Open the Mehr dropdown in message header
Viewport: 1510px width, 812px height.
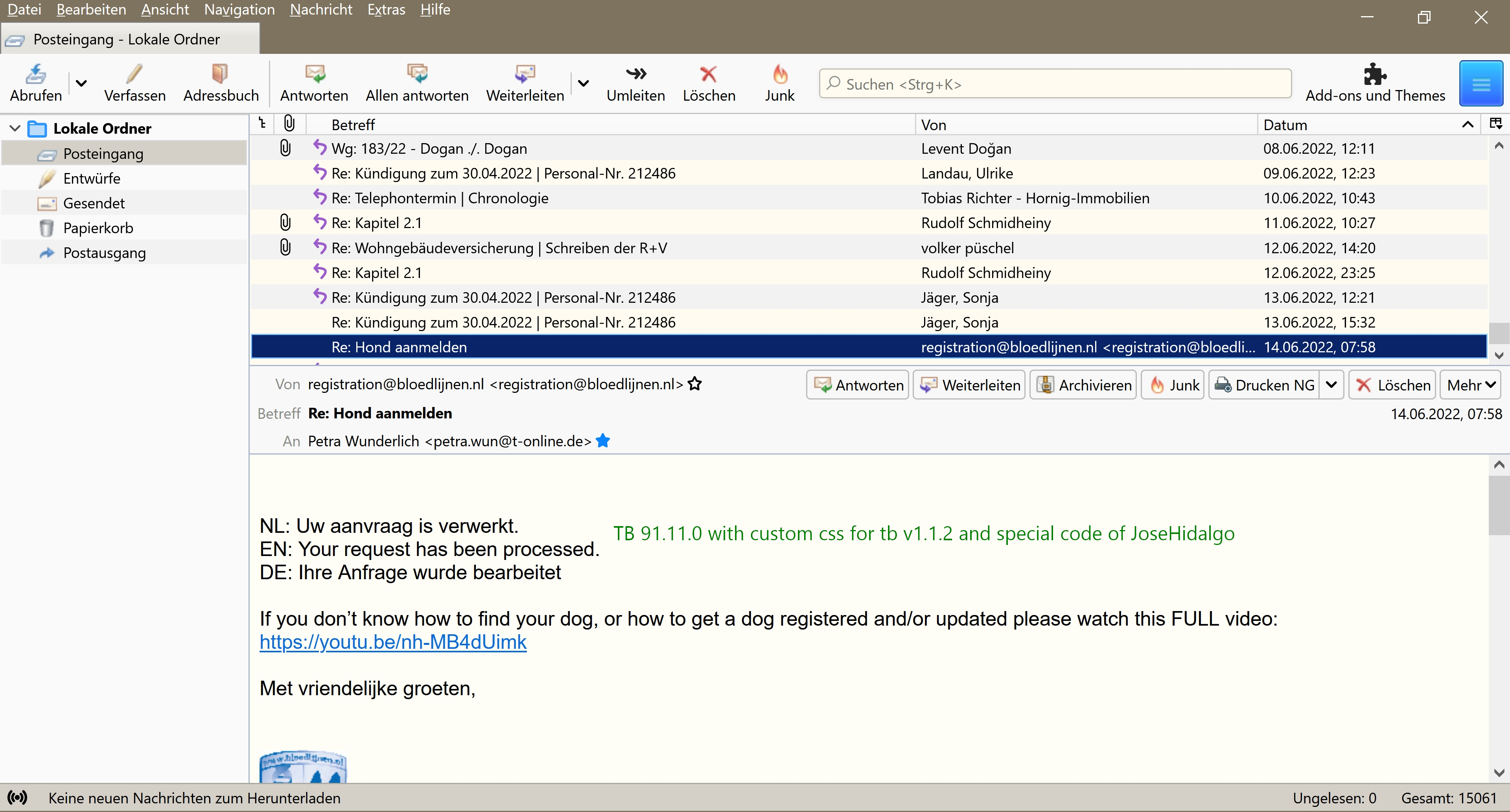pos(1470,385)
